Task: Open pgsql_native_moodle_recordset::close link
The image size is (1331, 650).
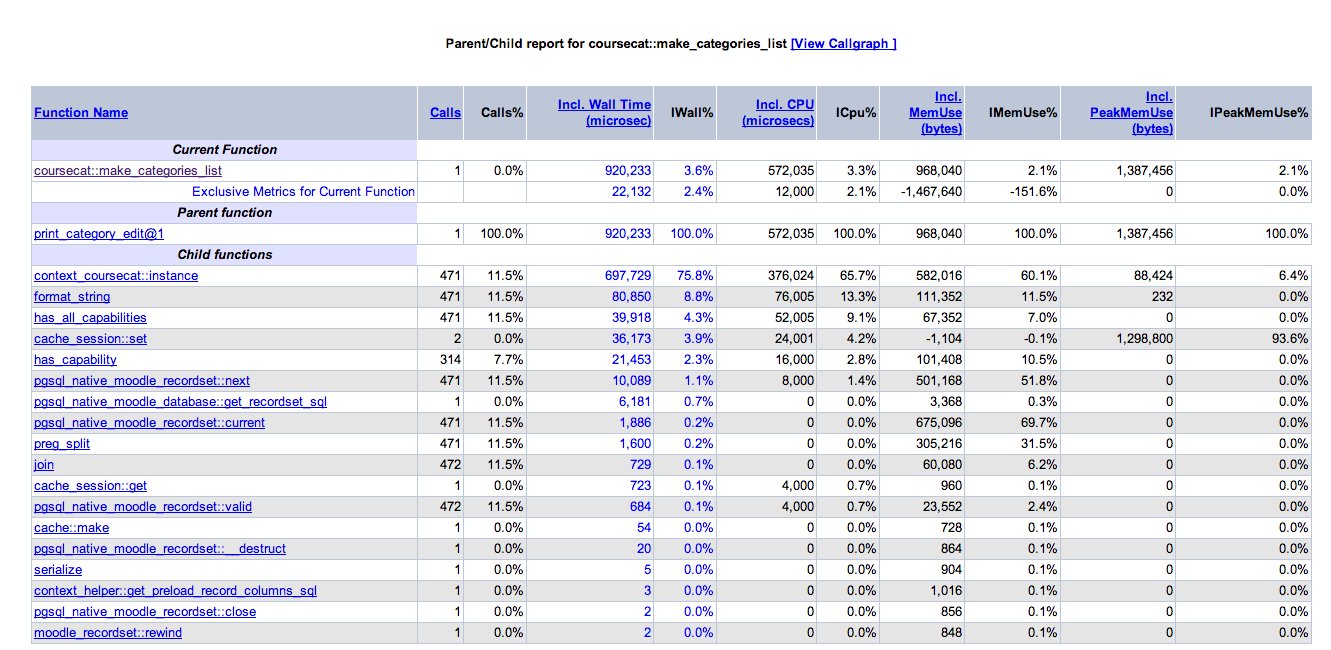Action: (145, 612)
